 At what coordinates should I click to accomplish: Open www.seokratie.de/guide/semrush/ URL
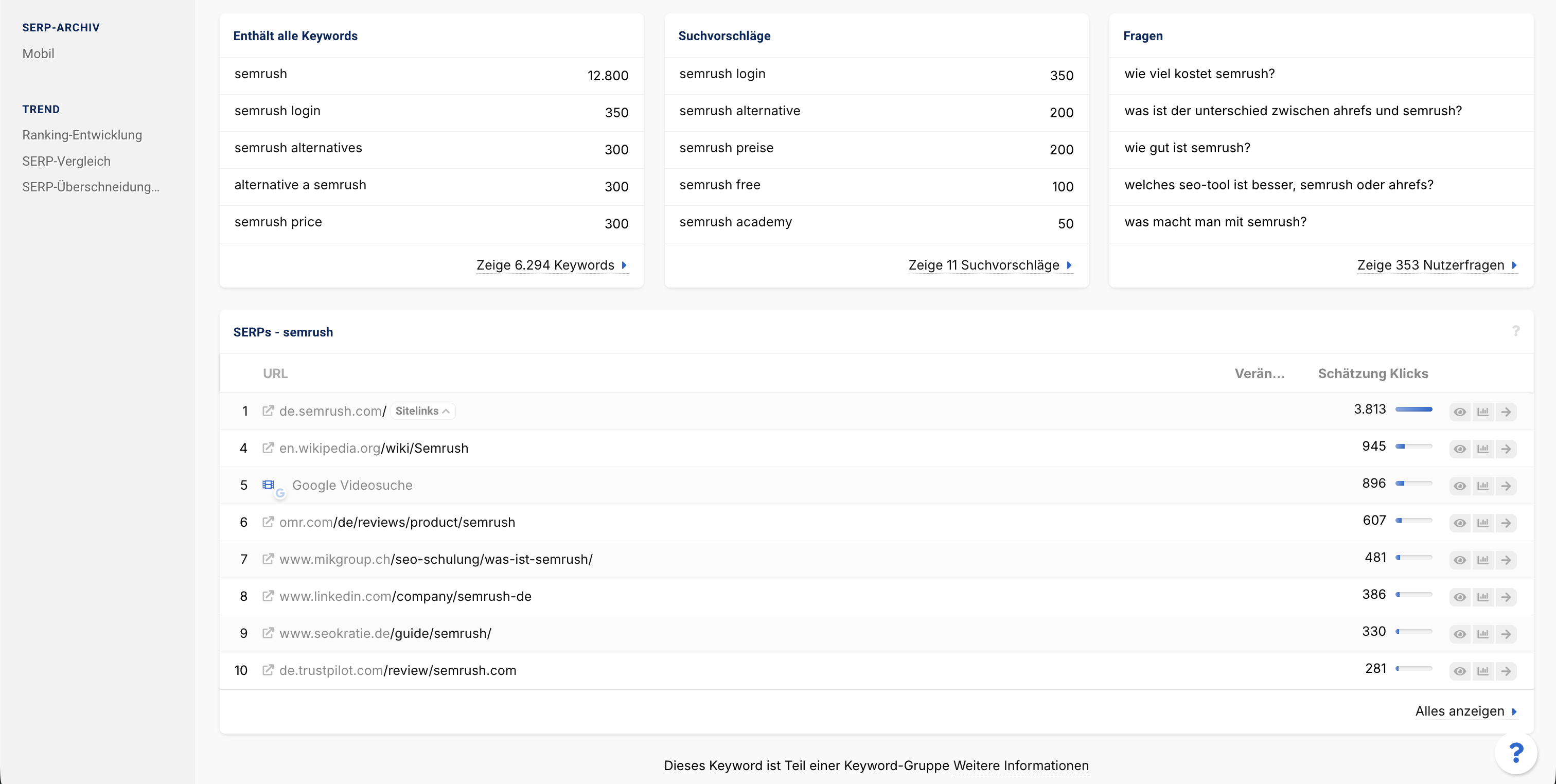click(385, 634)
